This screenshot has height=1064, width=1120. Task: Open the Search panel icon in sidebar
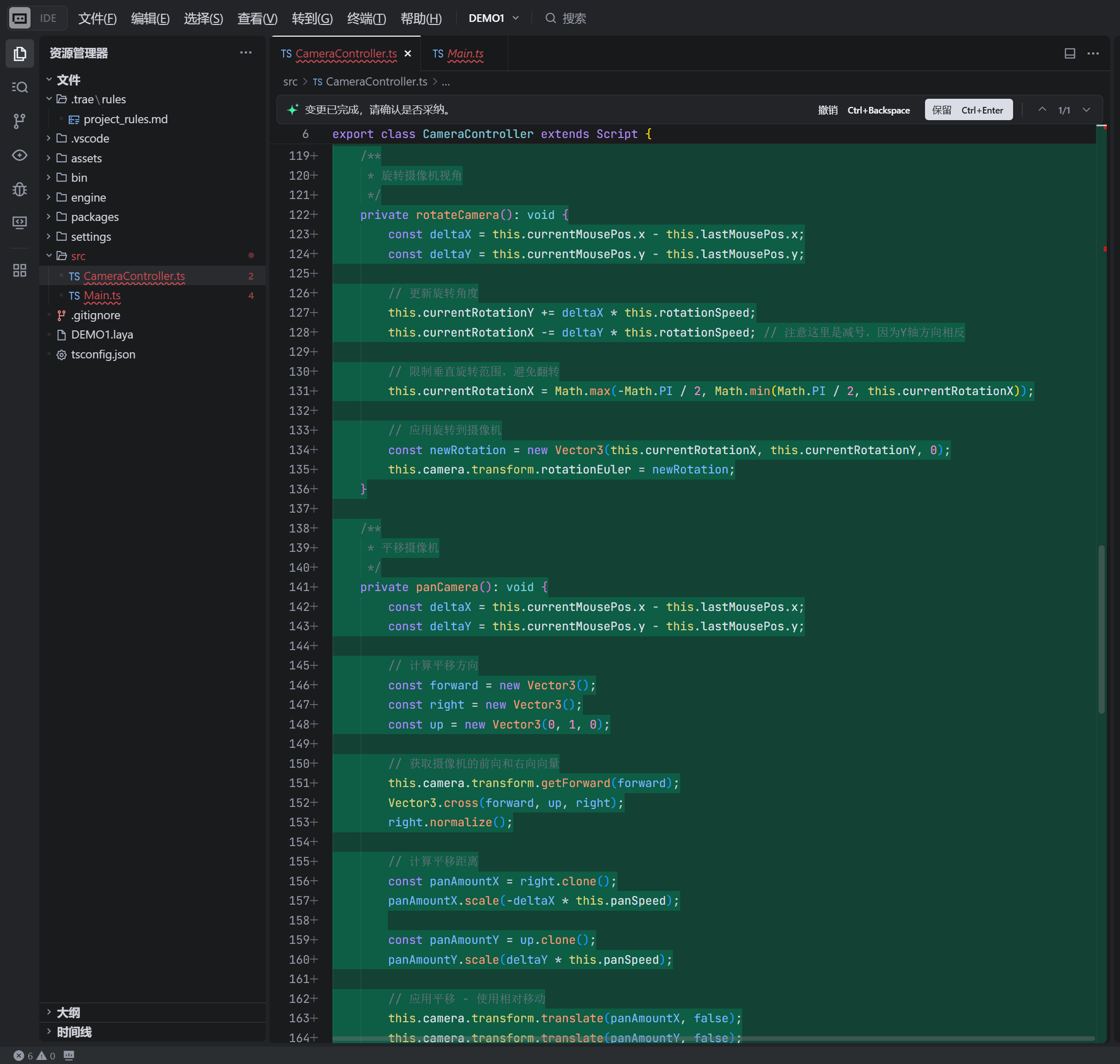(x=20, y=88)
